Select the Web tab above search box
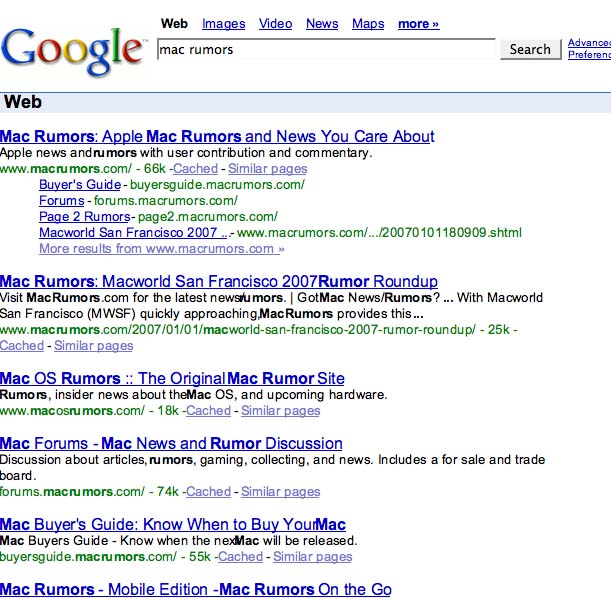Image resolution: width=611 pixels, height=598 pixels. (x=174, y=23)
